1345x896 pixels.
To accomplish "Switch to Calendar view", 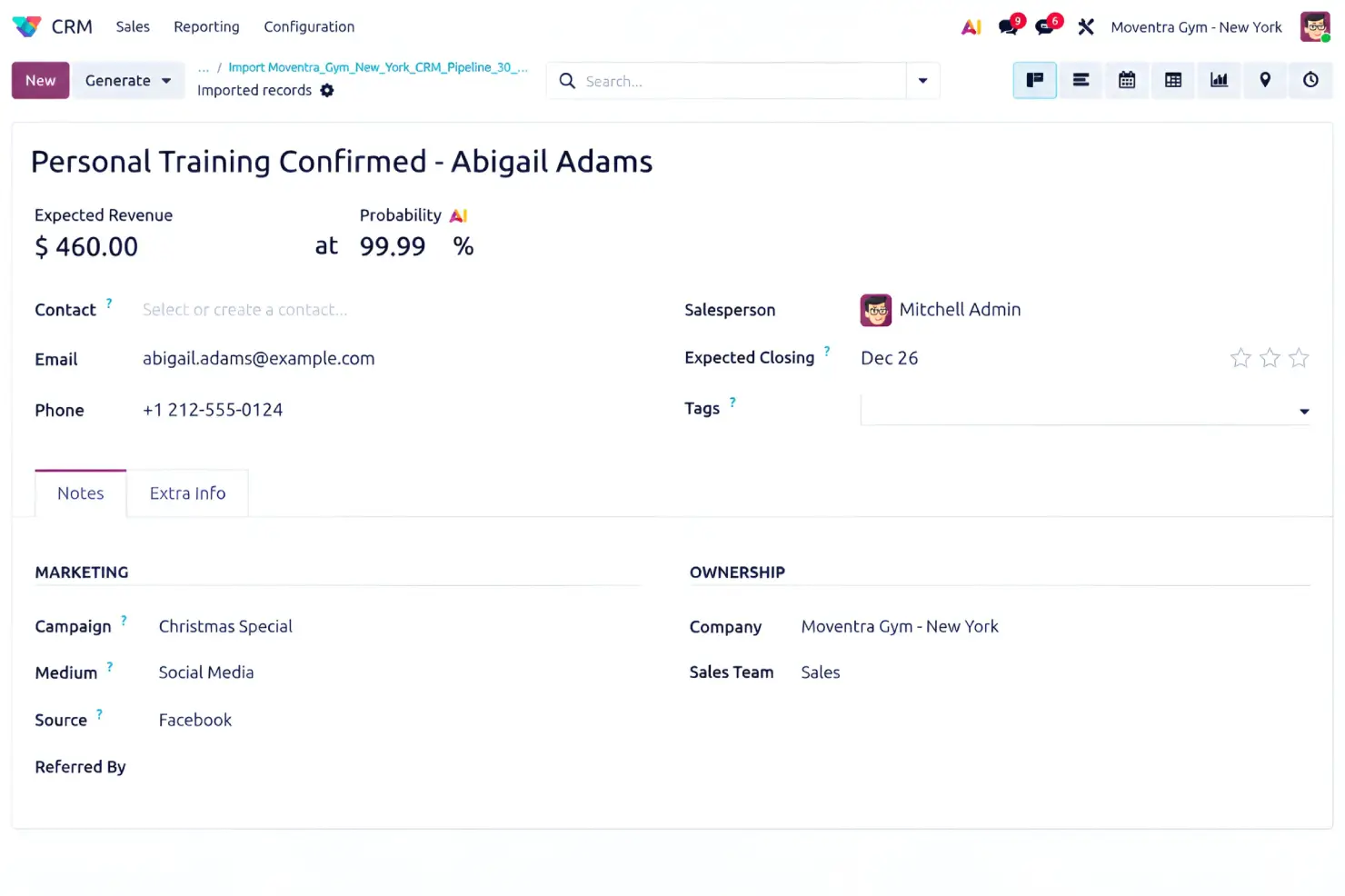I will (x=1127, y=80).
